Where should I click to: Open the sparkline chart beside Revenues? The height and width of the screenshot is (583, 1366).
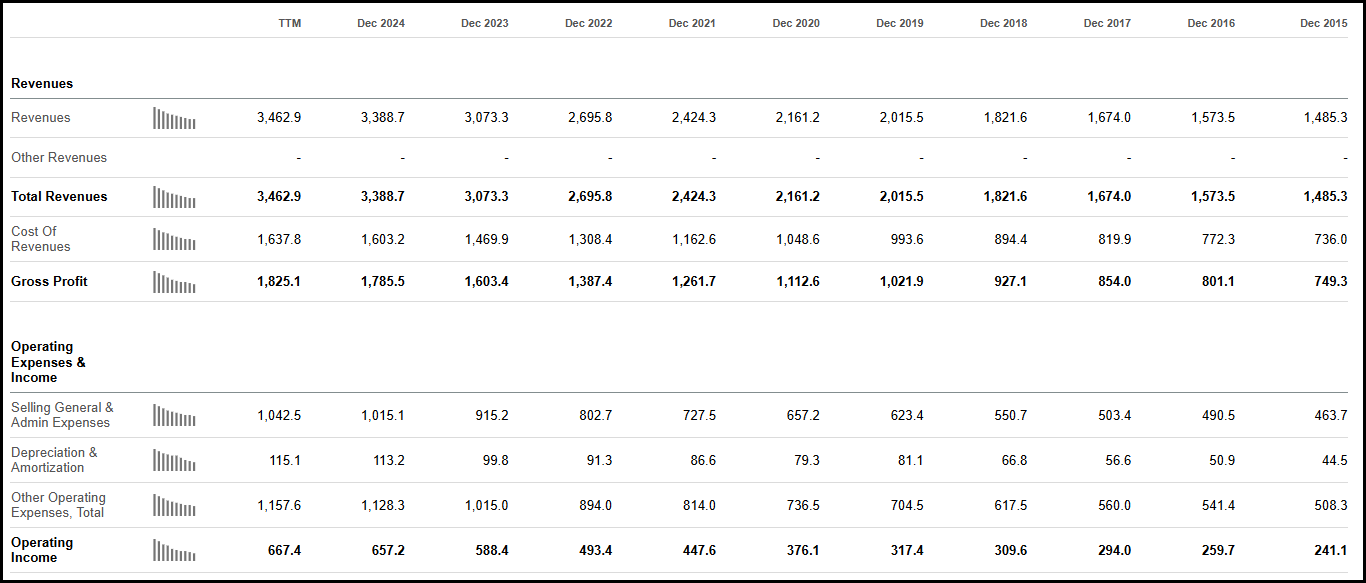point(174,118)
